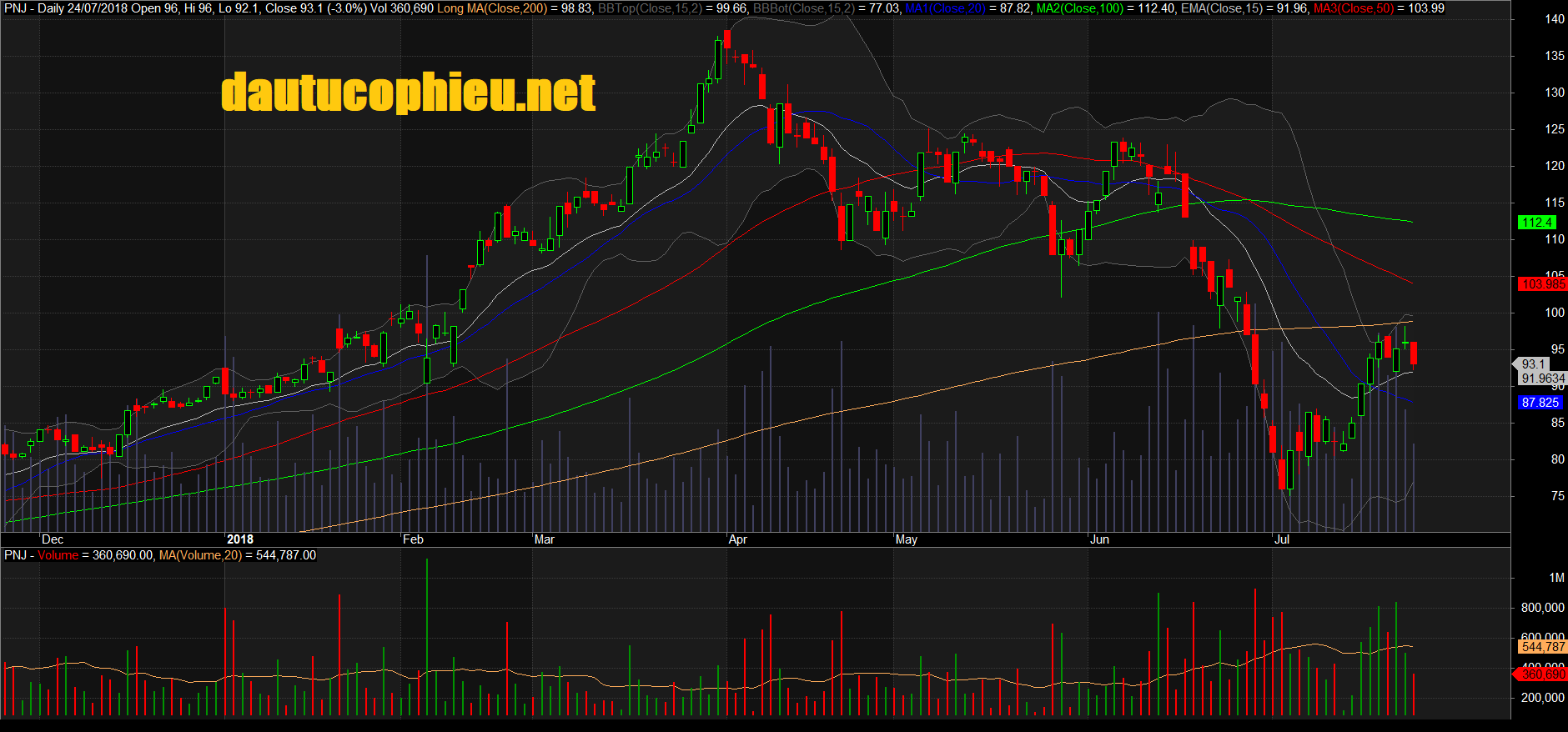
Task: Click the BBBot(Close,15,2) indicator label
Action: pyautogui.click(x=803, y=8)
